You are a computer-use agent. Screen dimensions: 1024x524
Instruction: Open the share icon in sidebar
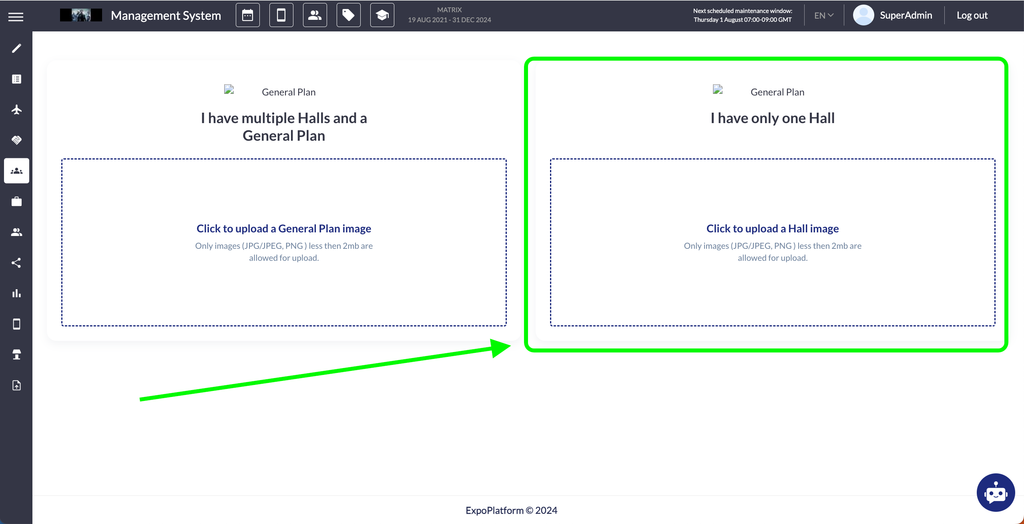point(16,263)
